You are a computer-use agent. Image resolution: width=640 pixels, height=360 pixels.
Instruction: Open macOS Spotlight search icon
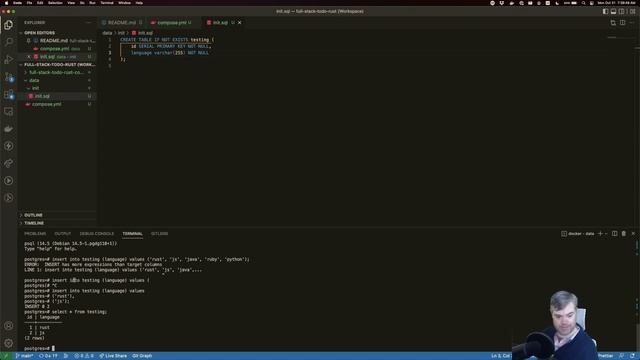tap(584, 3)
